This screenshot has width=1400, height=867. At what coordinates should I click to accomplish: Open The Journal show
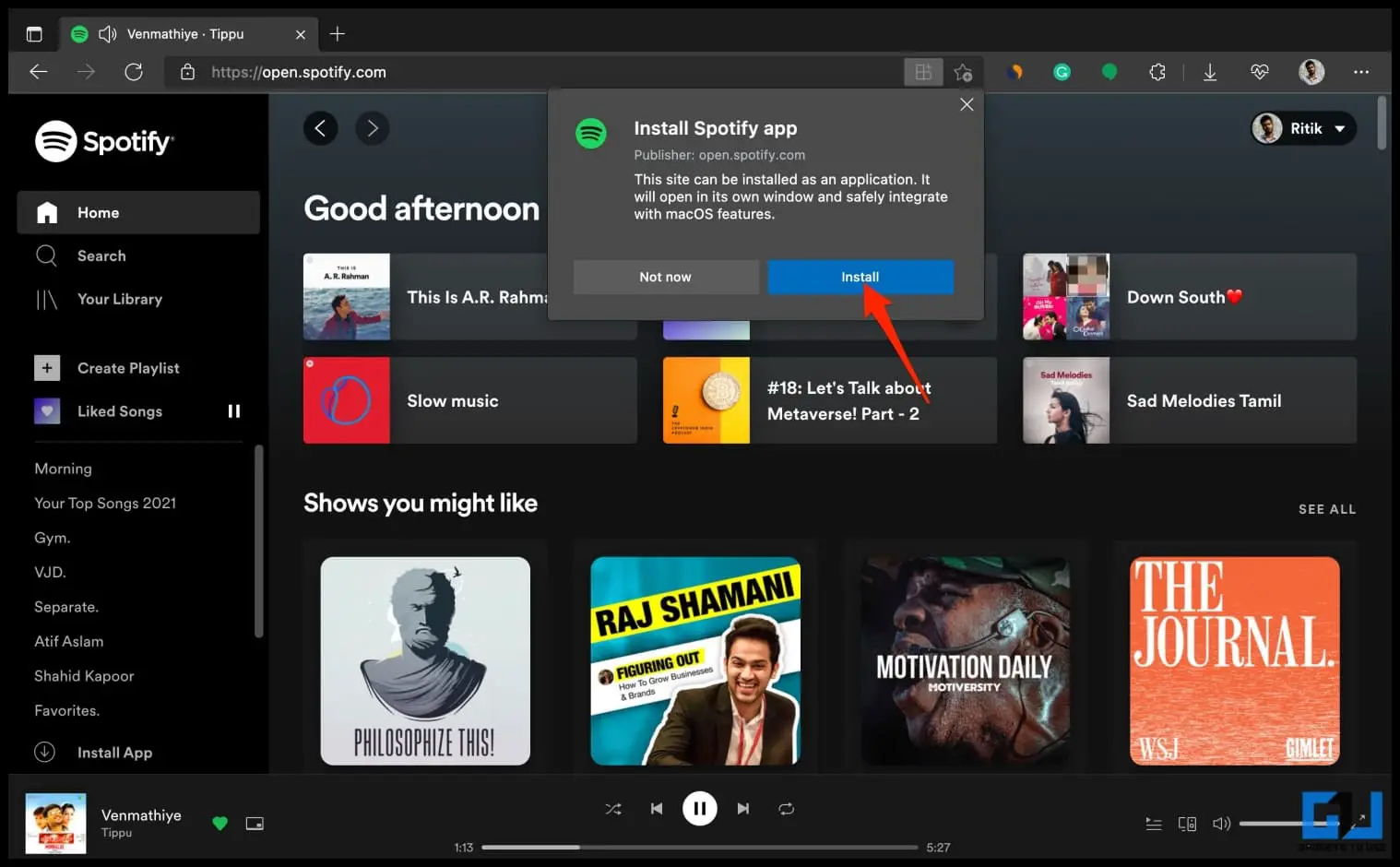click(x=1235, y=660)
